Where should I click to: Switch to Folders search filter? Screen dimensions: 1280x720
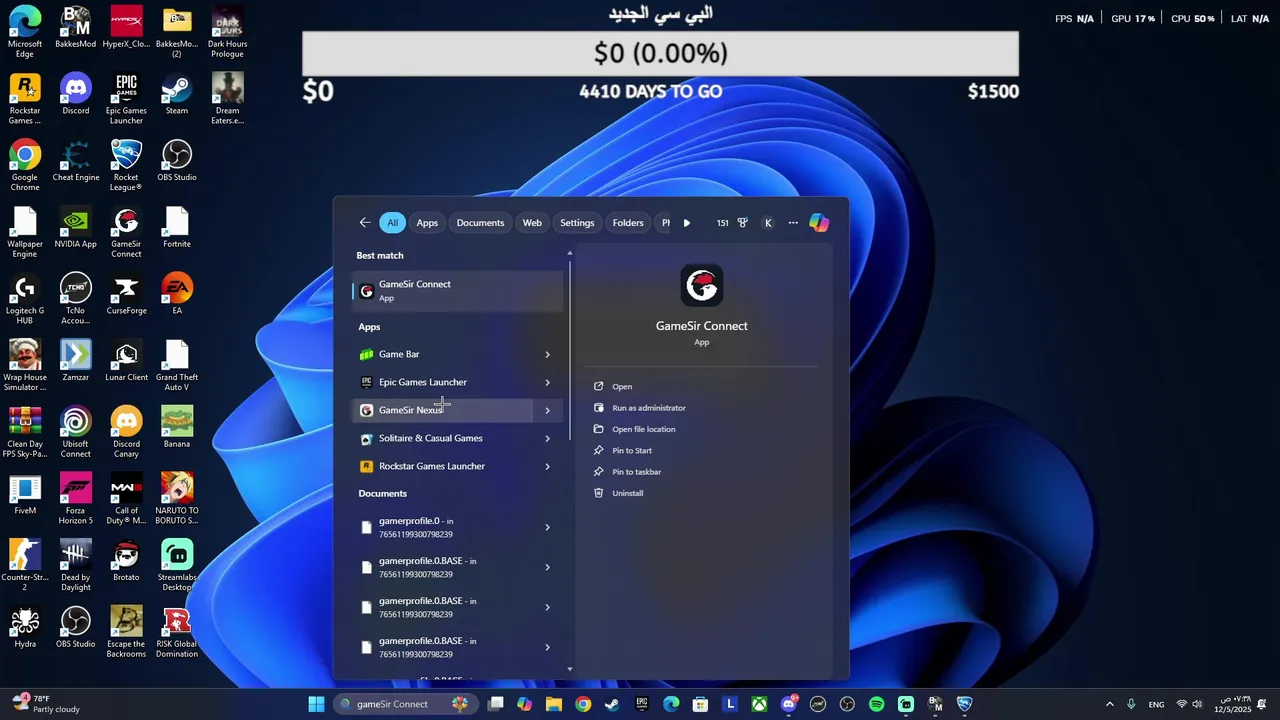pos(628,223)
